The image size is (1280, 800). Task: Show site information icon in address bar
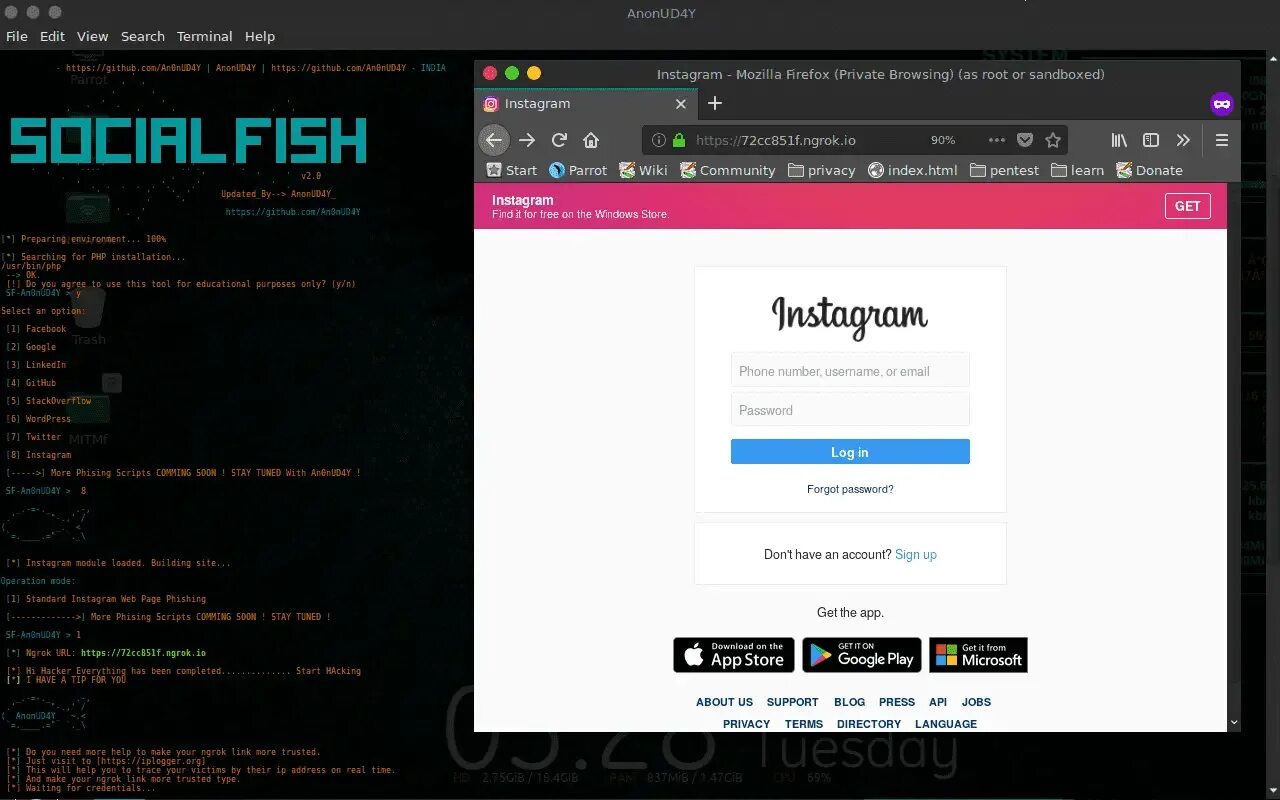pyautogui.click(x=659, y=141)
